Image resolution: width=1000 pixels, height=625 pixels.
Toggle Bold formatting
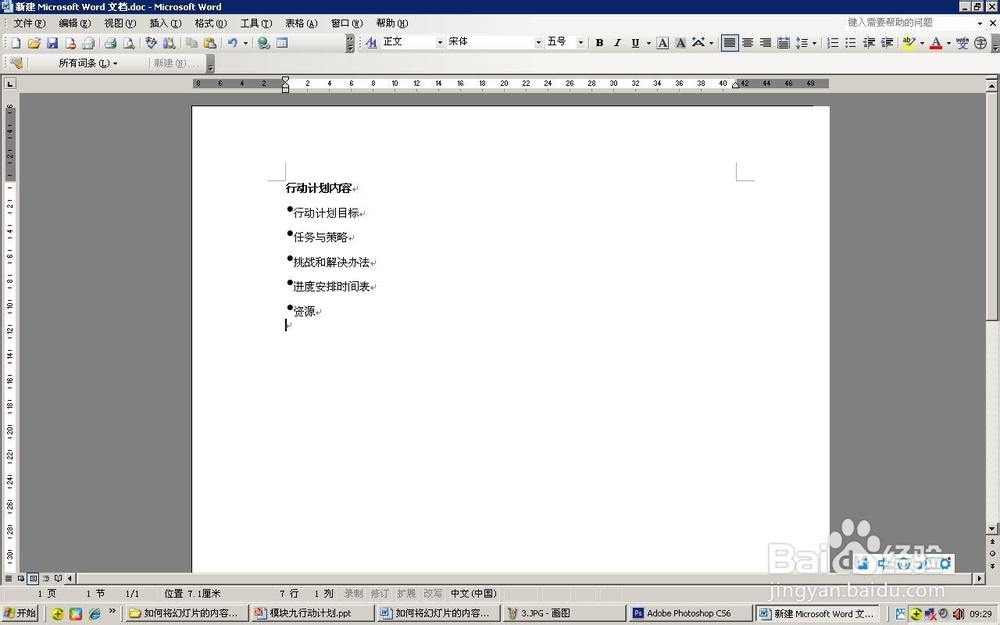click(x=599, y=43)
